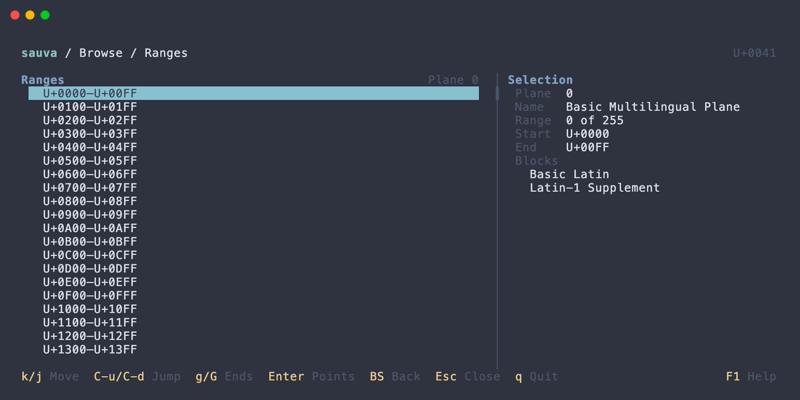The image size is (800, 400).
Task: Select the U+1300–U+13FF range row
Action: point(254,349)
